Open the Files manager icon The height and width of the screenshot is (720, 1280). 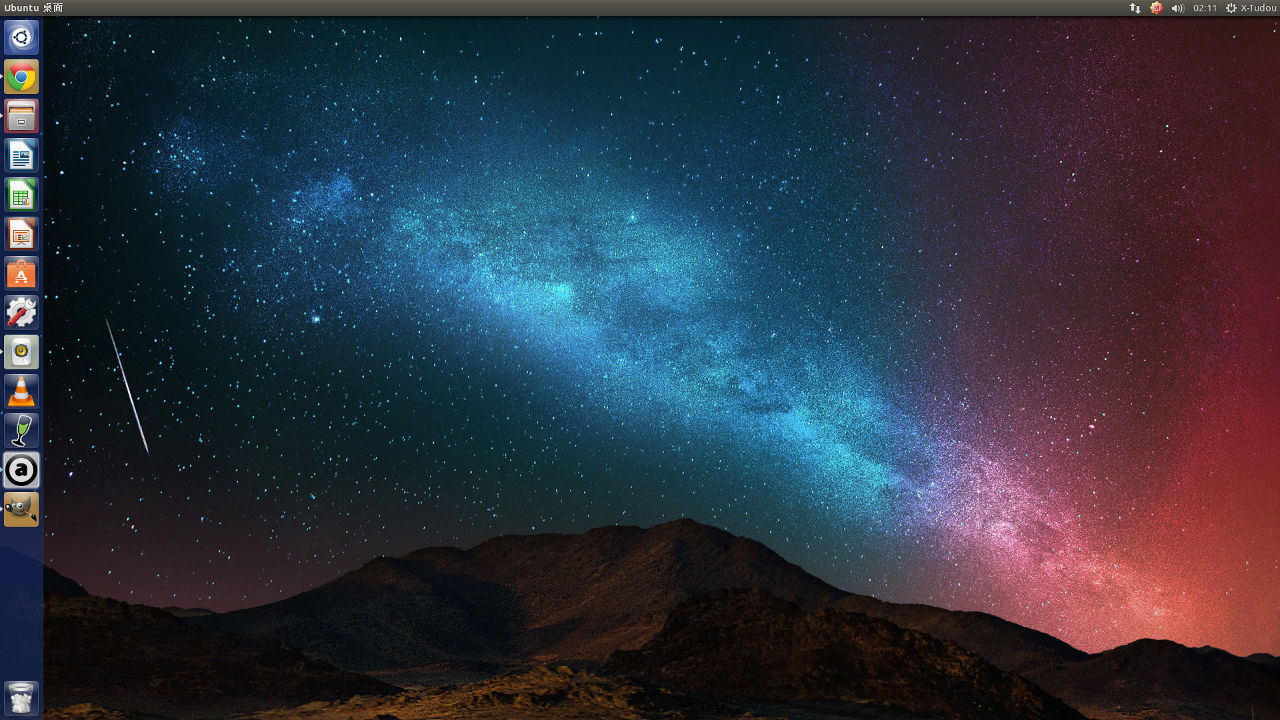click(21, 117)
